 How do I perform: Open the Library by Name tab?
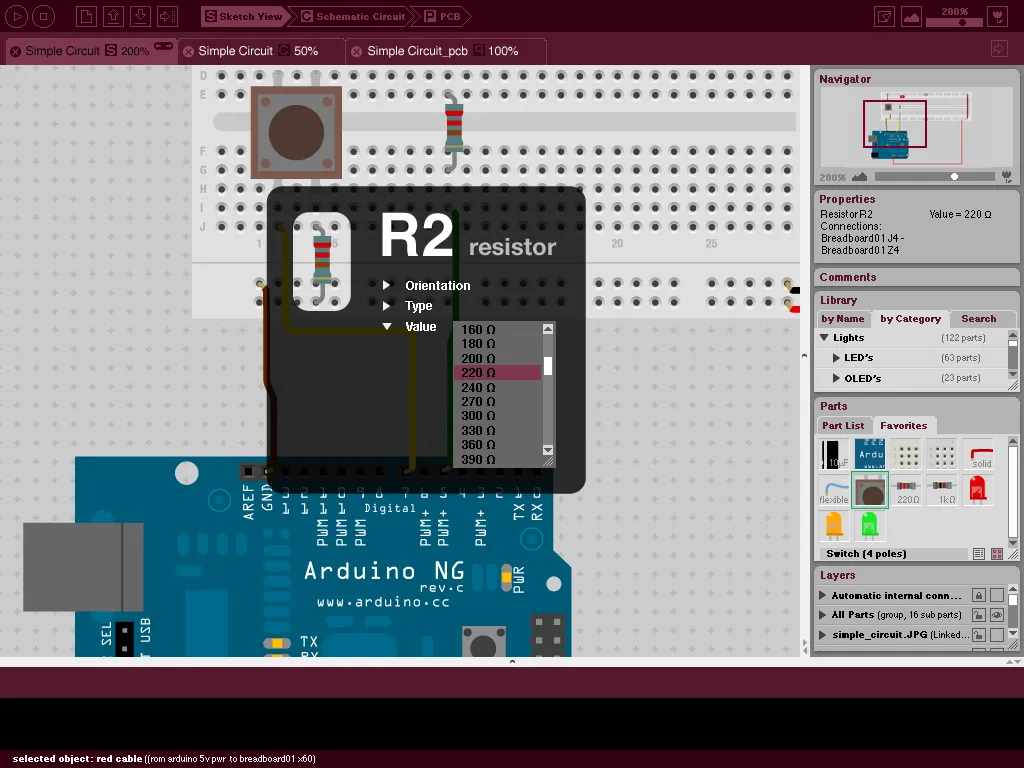842,319
